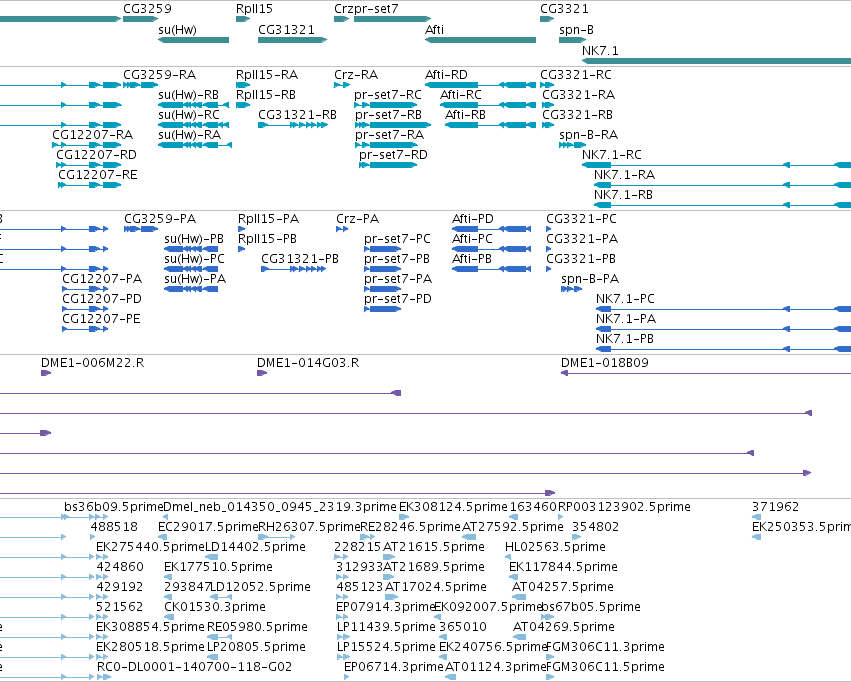The width and height of the screenshot is (851, 682).
Task: Click transcript Afti-RD label
Action: pos(446,74)
